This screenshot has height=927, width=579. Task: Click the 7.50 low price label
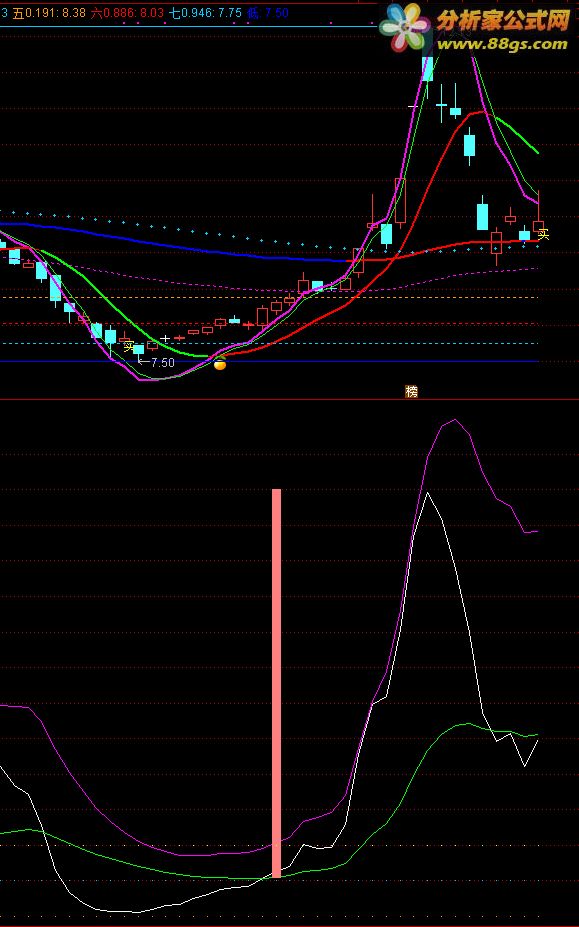click(163, 362)
